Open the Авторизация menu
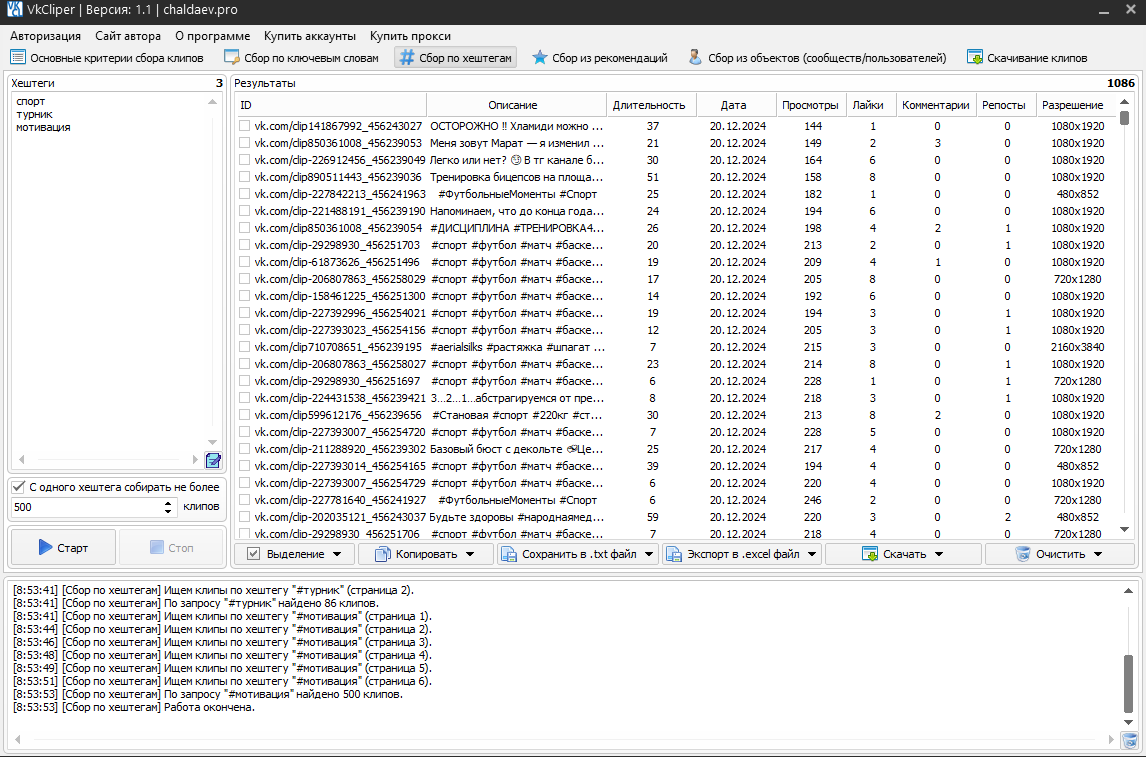Screen dimensions: 1146x757 click(x=45, y=36)
